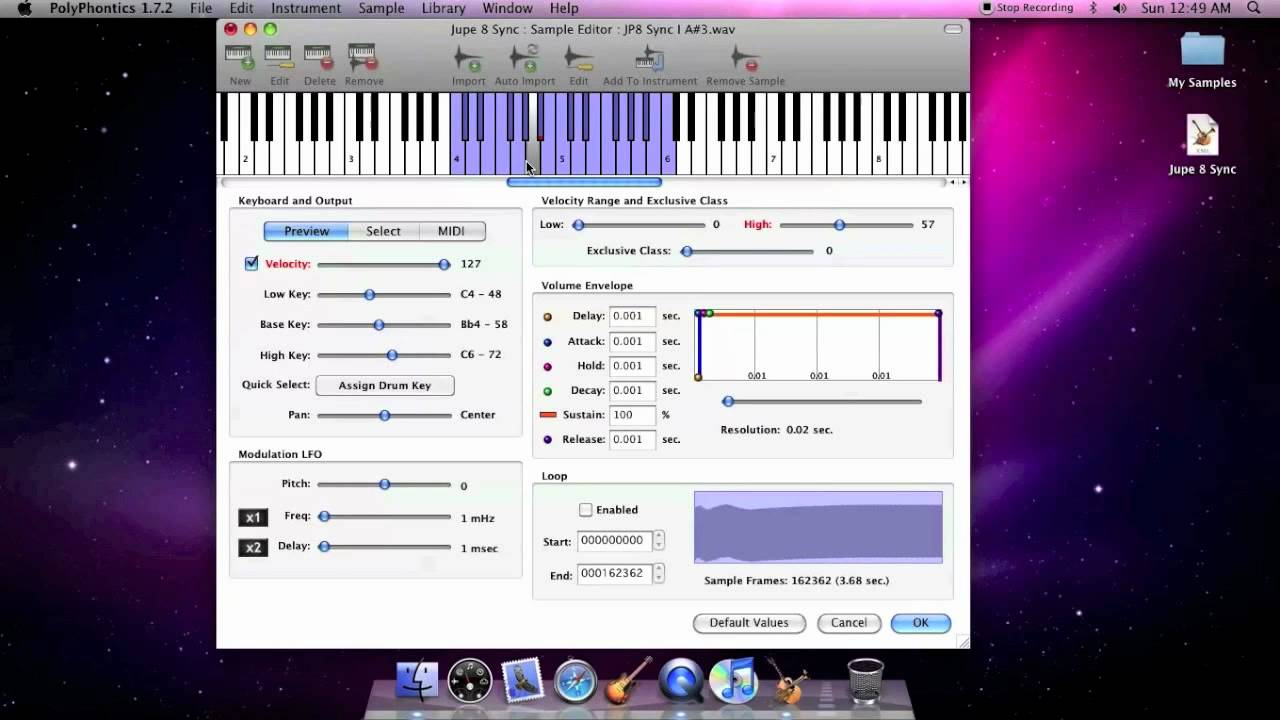Click the Base Key slider
The width and height of the screenshot is (1280, 720).
click(x=384, y=324)
